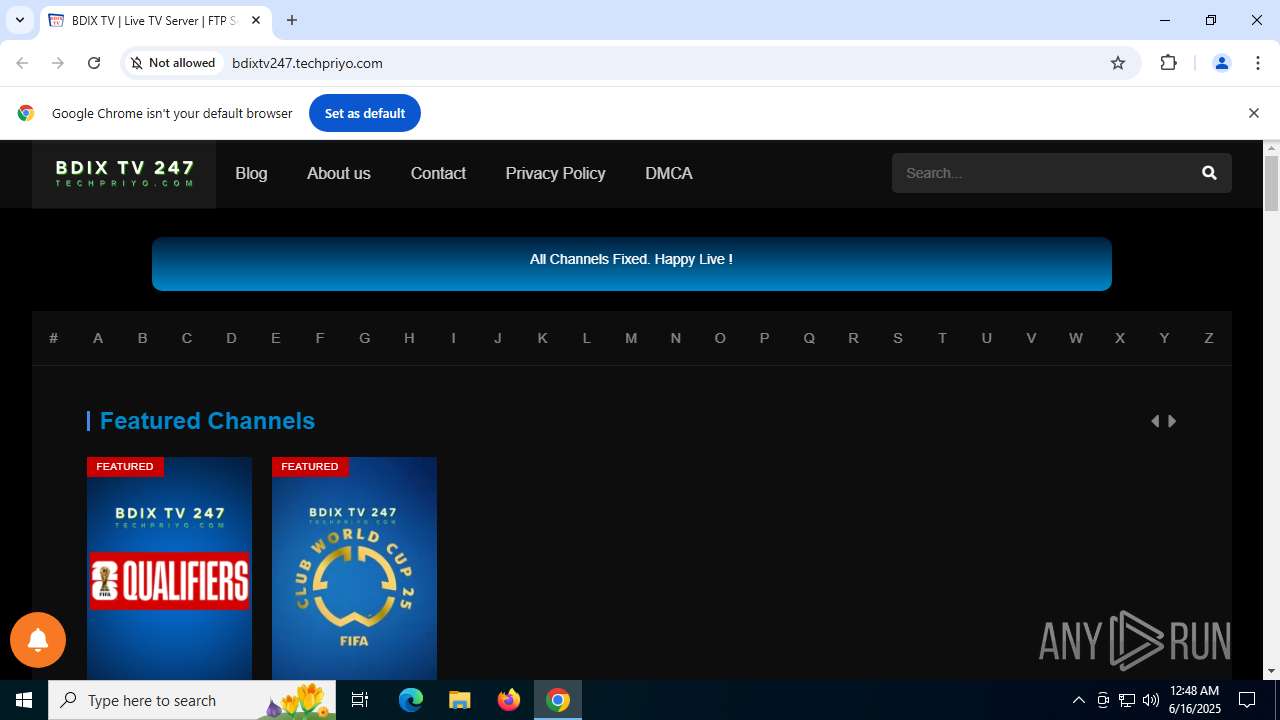The height and width of the screenshot is (720, 1280).
Task: Go back to previous page
Action: [22, 63]
